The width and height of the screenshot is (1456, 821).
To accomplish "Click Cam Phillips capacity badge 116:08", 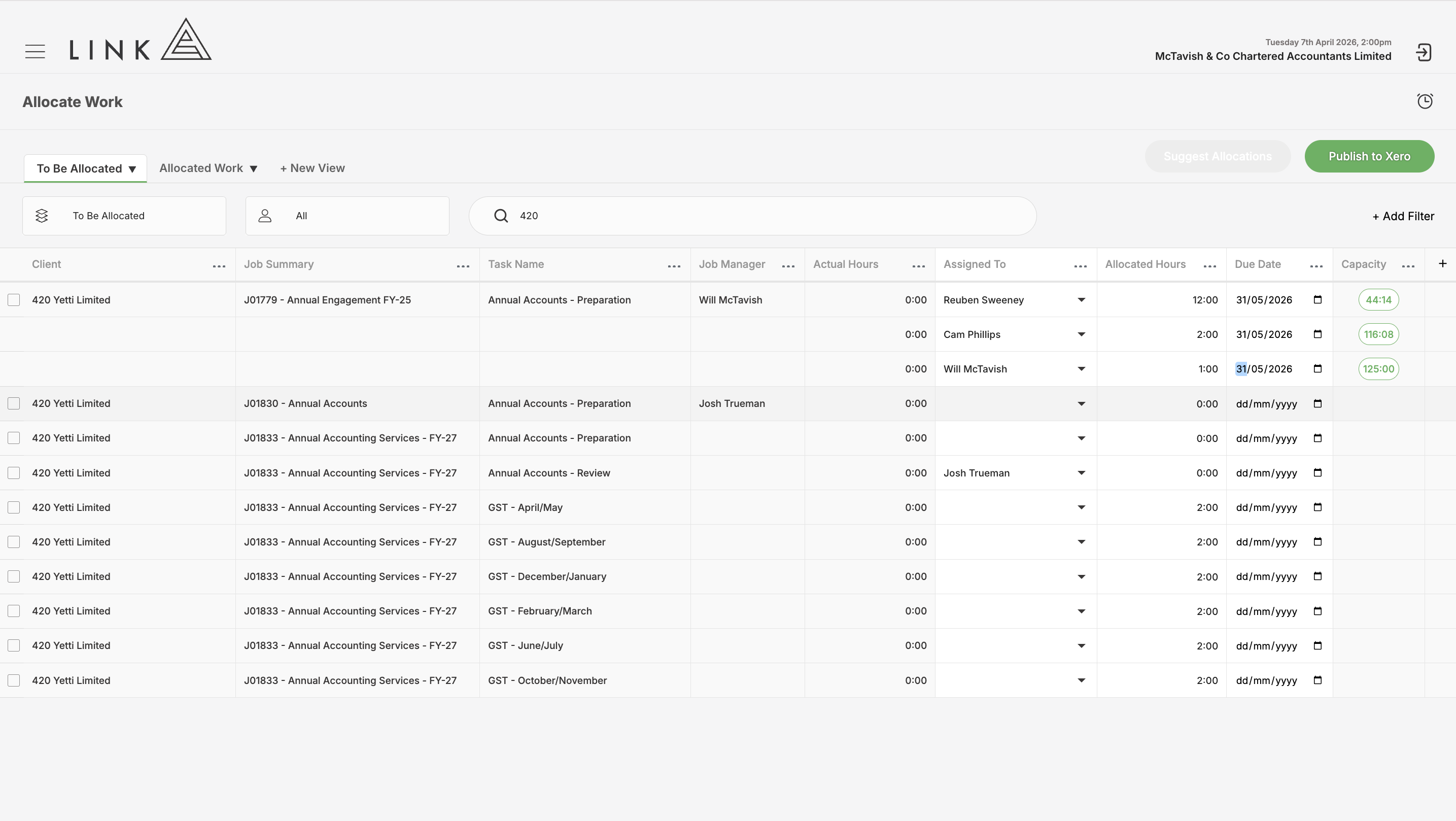I will tap(1378, 334).
